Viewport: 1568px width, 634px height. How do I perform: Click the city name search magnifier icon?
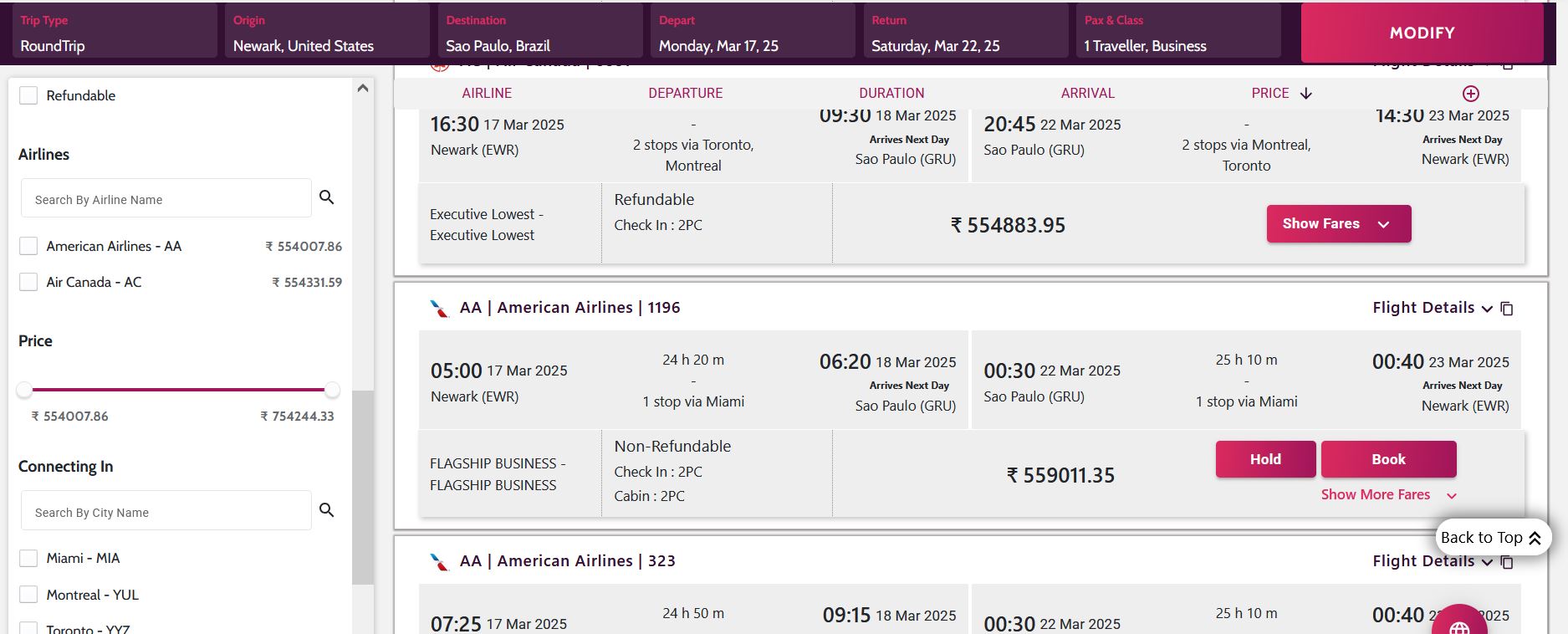(x=326, y=510)
